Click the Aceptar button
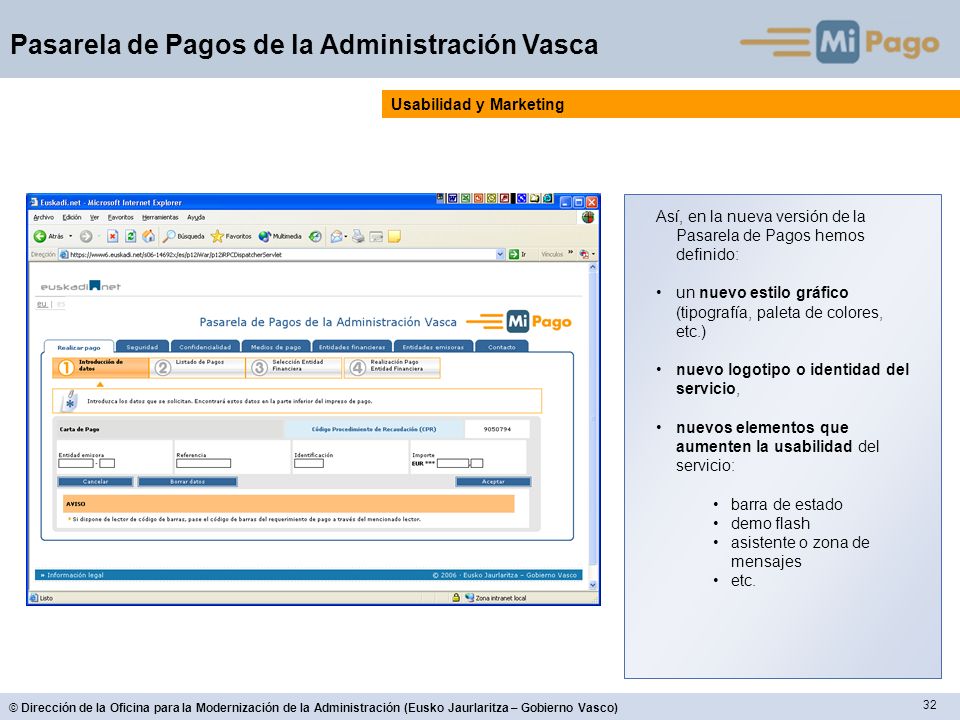Screen dimensions: 960x720 493,482
